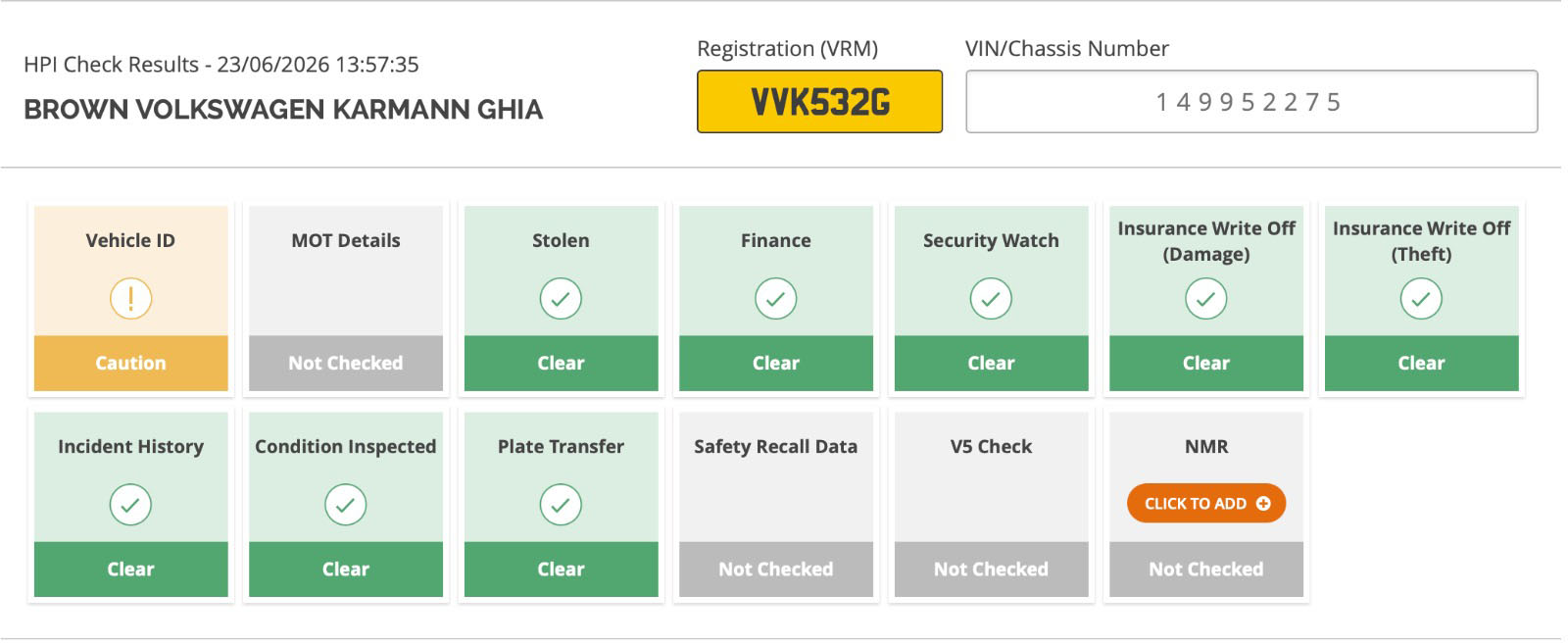The height and width of the screenshot is (644, 1568).
Task: Click the Plate Transfer check mark icon
Action: (561, 505)
